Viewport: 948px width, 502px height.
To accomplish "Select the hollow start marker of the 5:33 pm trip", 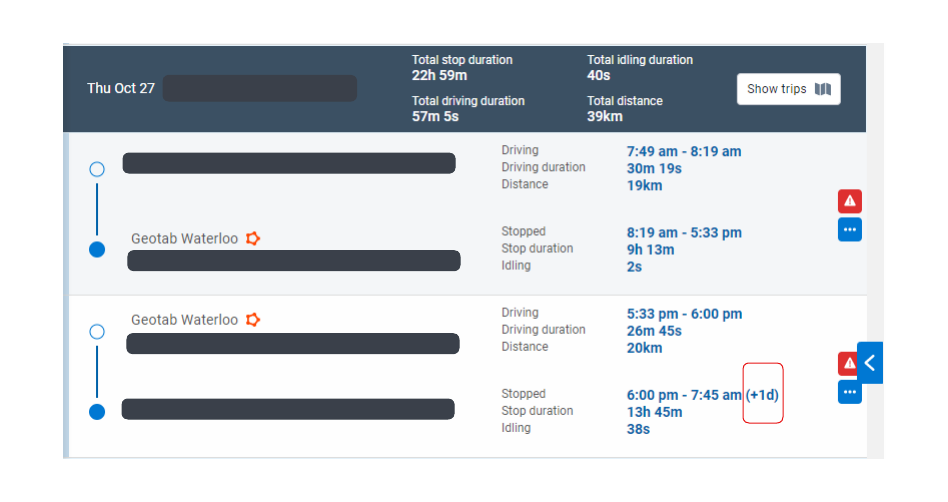I will [97, 331].
